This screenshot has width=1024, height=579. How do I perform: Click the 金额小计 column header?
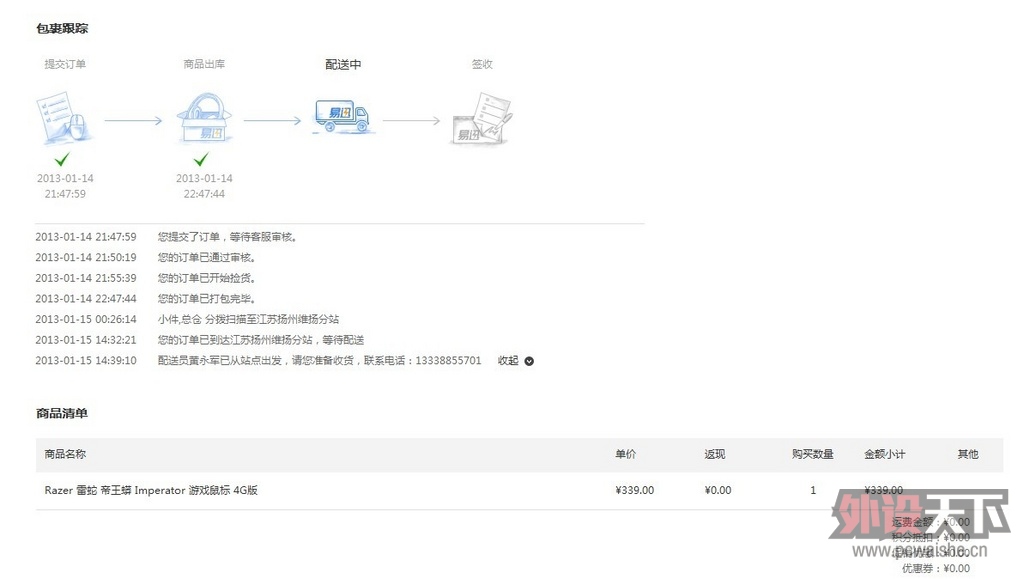point(885,454)
